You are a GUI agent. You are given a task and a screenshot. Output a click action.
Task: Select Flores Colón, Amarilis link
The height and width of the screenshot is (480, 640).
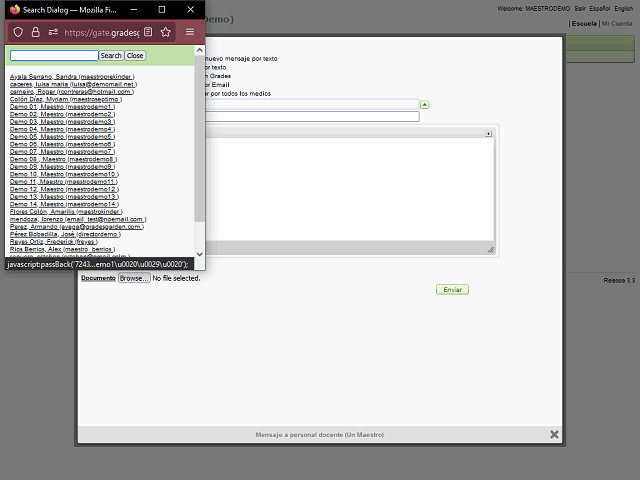[66, 212]
